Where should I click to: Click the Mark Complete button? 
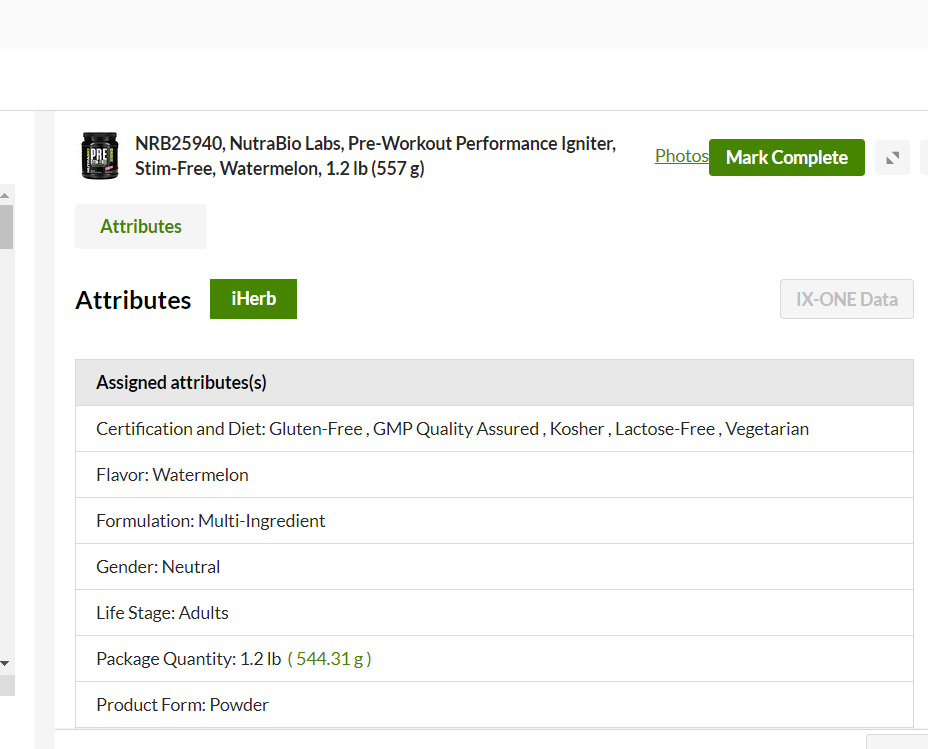pyautogui.click(x=787, y=157)
